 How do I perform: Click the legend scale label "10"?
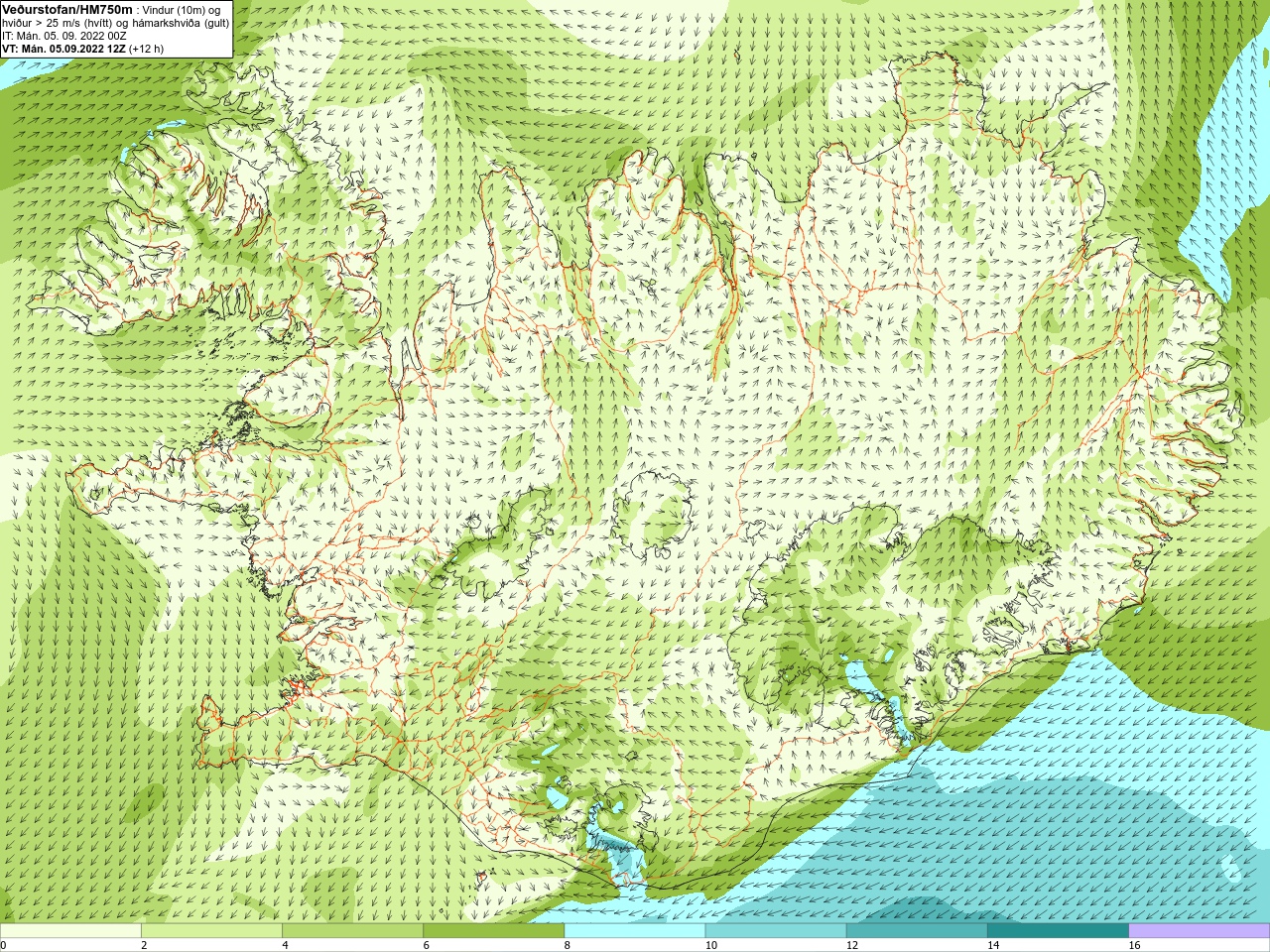[x=711, y=945]
